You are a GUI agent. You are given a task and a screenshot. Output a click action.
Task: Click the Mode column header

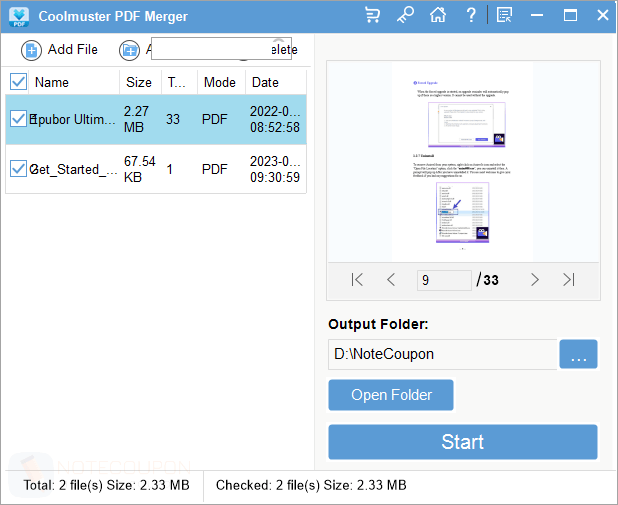coord(220,82)
